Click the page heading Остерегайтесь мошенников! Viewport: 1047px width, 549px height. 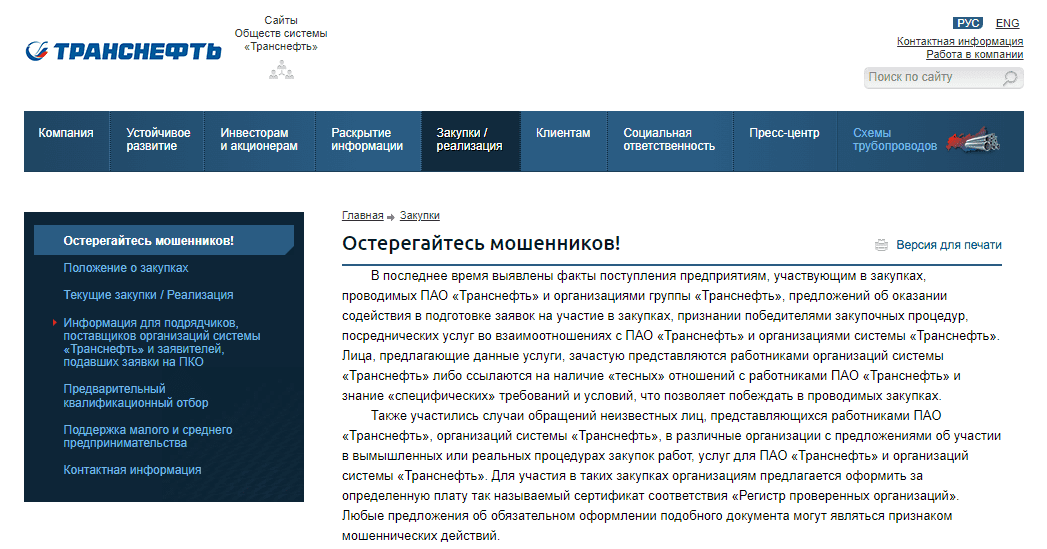tap(481, 243)
